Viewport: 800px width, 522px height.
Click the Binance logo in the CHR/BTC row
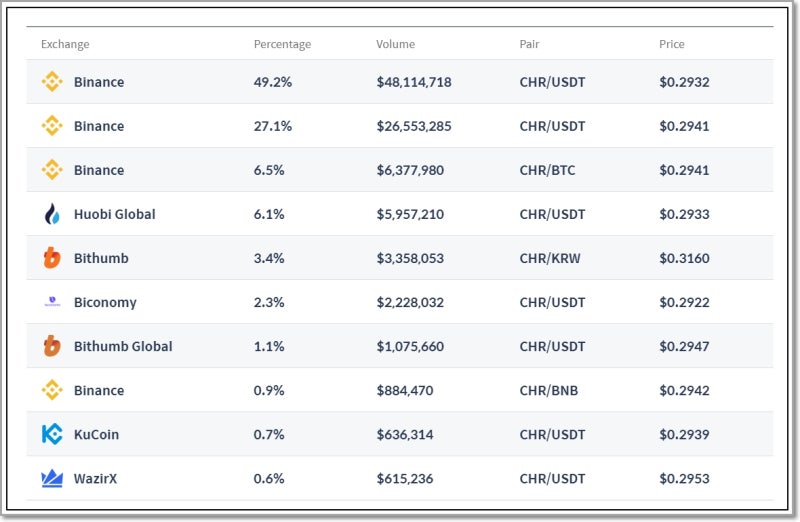[52, 169]
